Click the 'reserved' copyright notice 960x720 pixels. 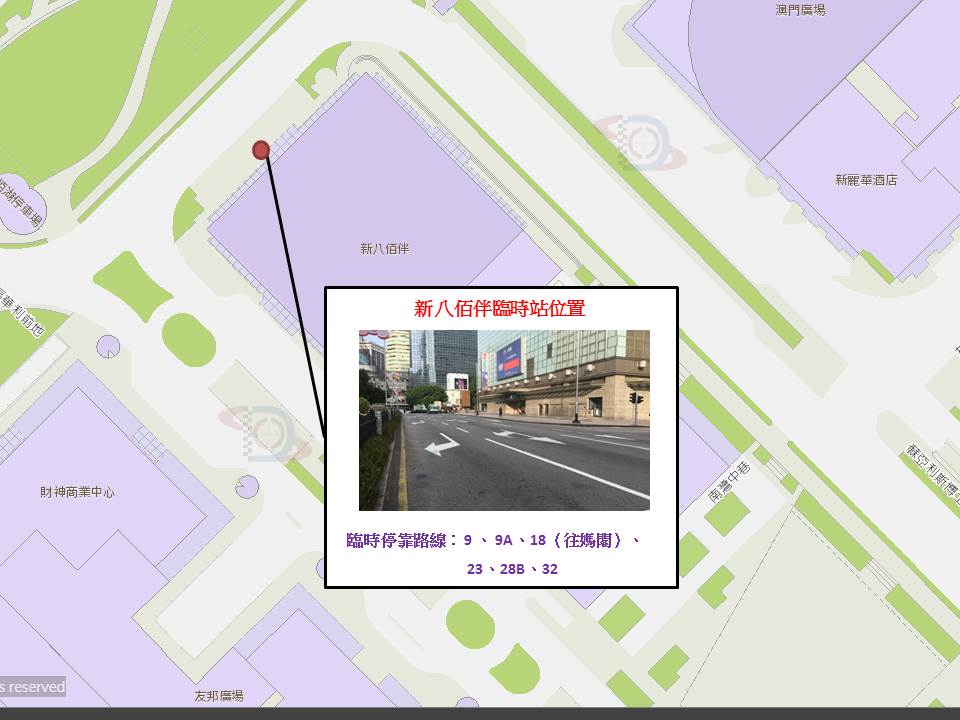[32, 687]
